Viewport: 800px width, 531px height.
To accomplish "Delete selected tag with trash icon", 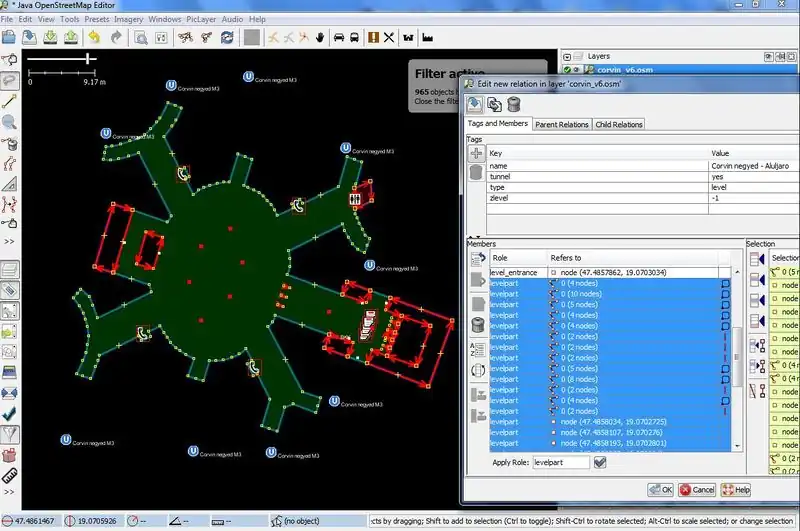I will (x=477, y=173).
